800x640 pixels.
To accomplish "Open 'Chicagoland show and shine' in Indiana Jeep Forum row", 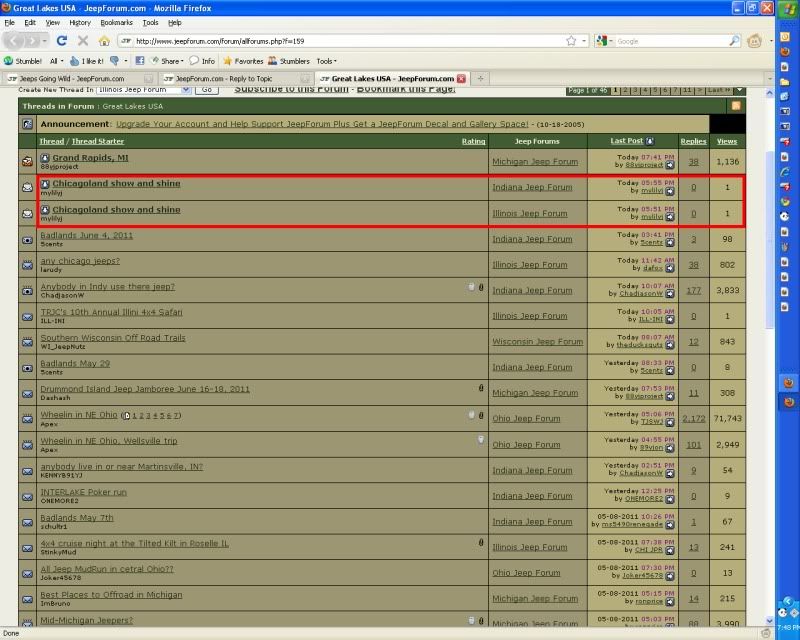I will [116, 183].
